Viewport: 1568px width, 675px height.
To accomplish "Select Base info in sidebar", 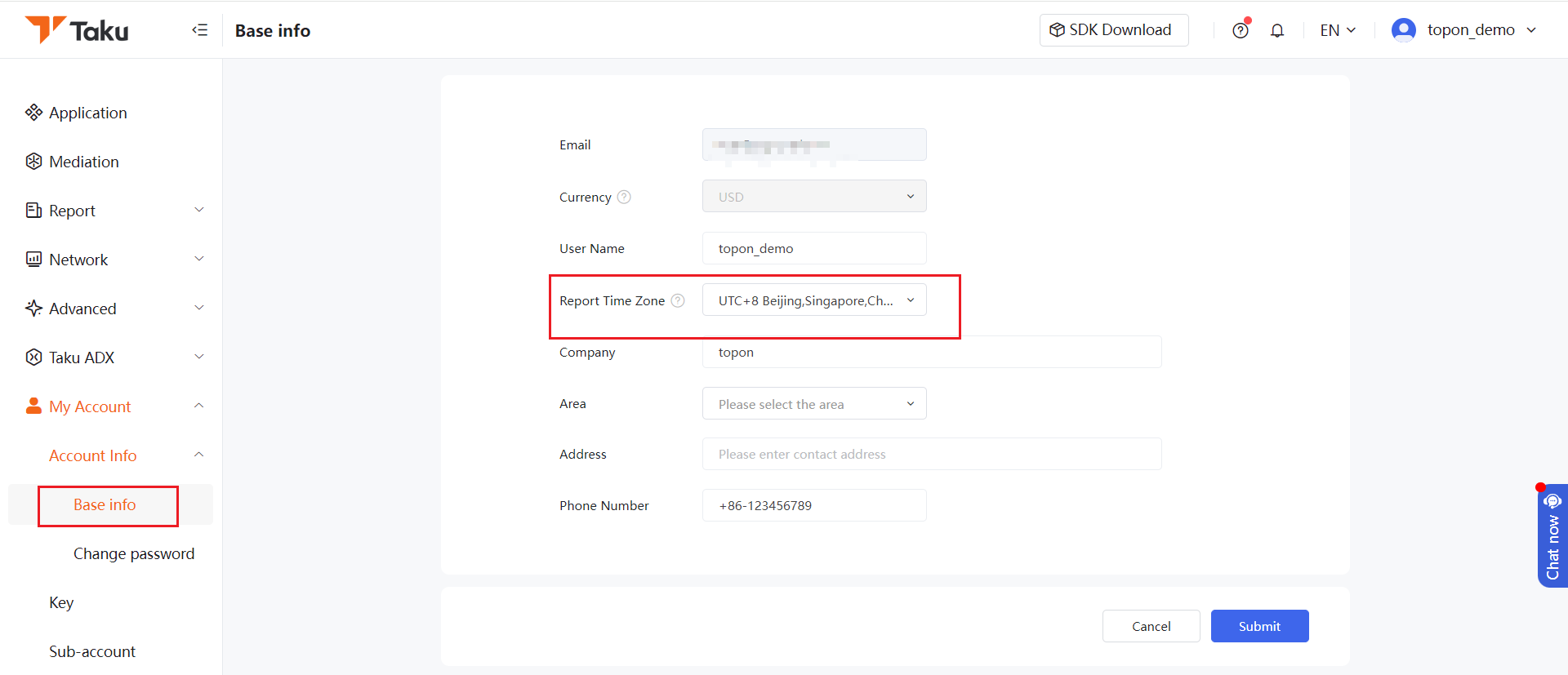I will [x=105, y=504].
